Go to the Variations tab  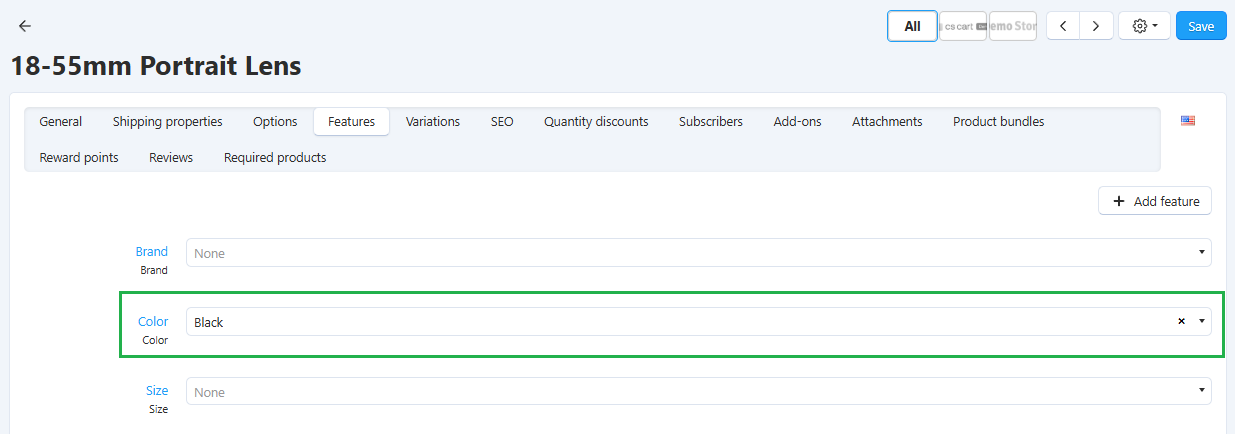click(433, 121)
